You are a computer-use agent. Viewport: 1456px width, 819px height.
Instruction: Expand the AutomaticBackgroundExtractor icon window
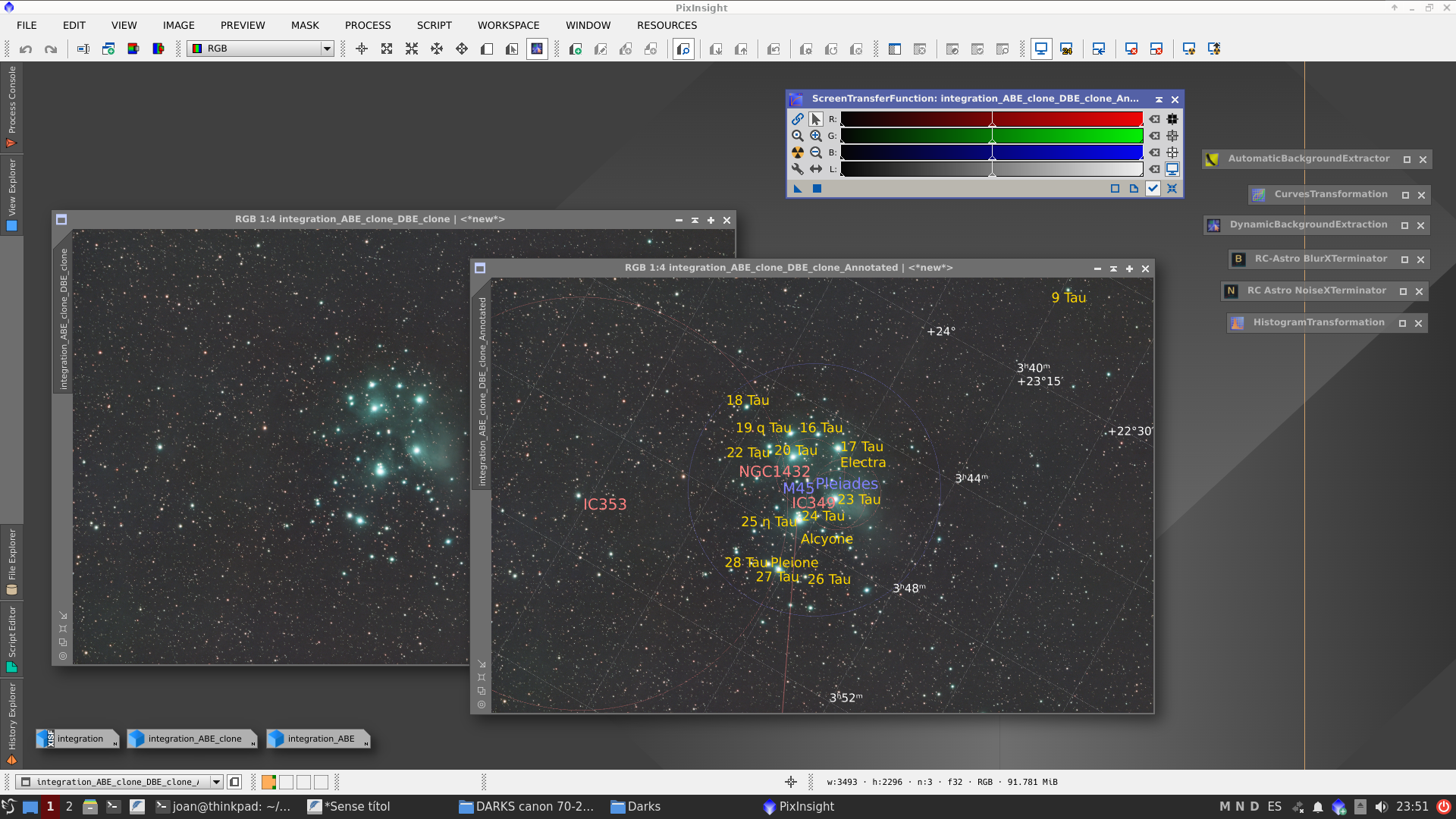1407,159
